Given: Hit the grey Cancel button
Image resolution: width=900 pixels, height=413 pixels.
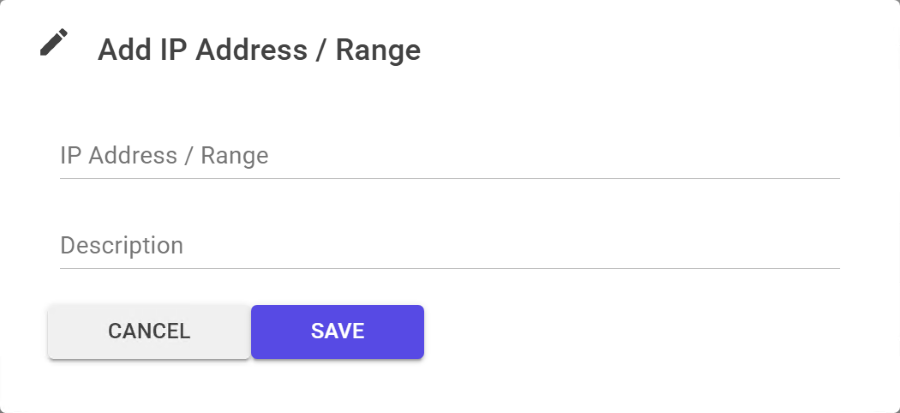Looking at the screenshot, I should [149, 331].
